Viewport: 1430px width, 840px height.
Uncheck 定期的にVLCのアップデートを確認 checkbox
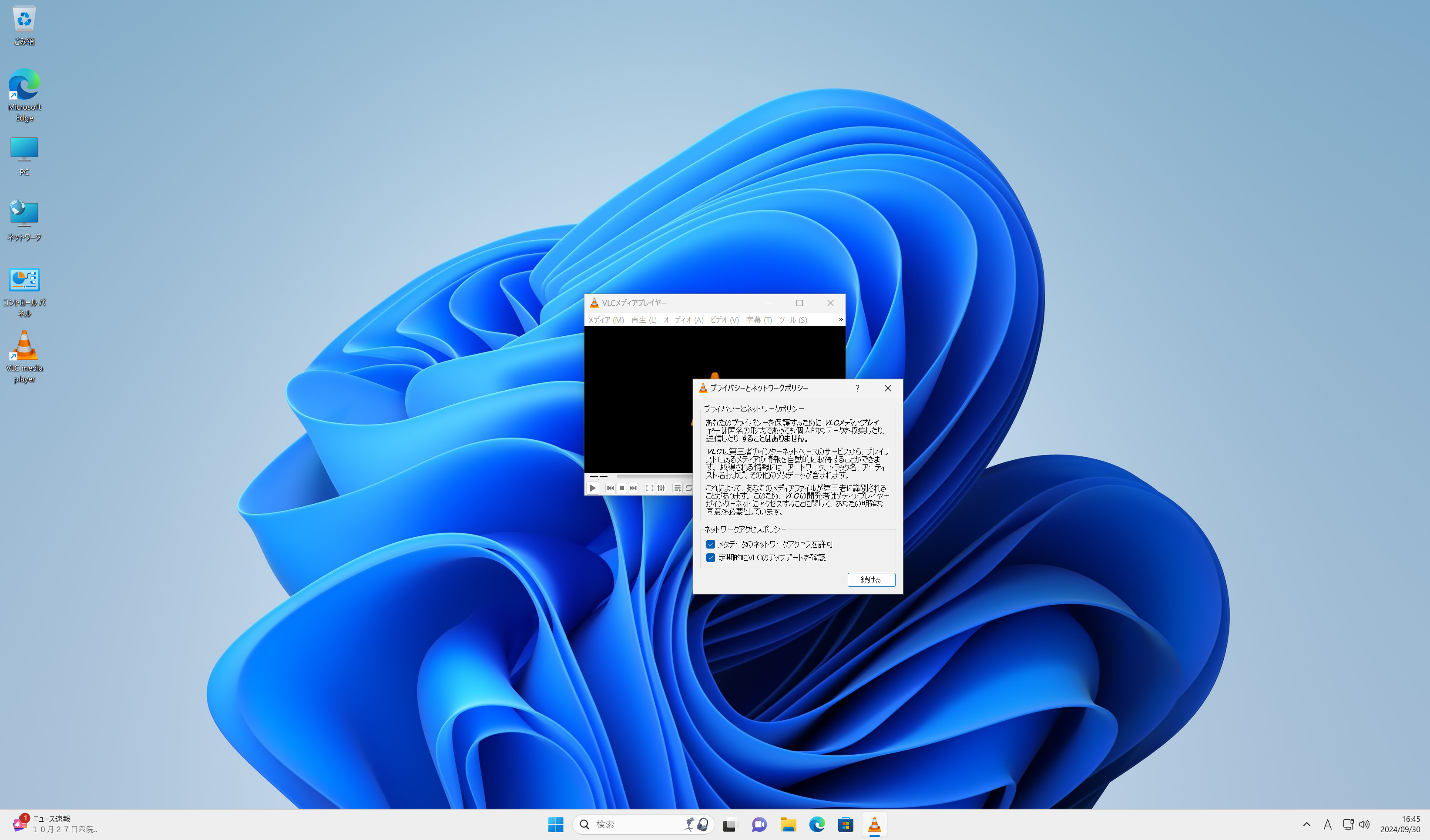click(711, 558)
